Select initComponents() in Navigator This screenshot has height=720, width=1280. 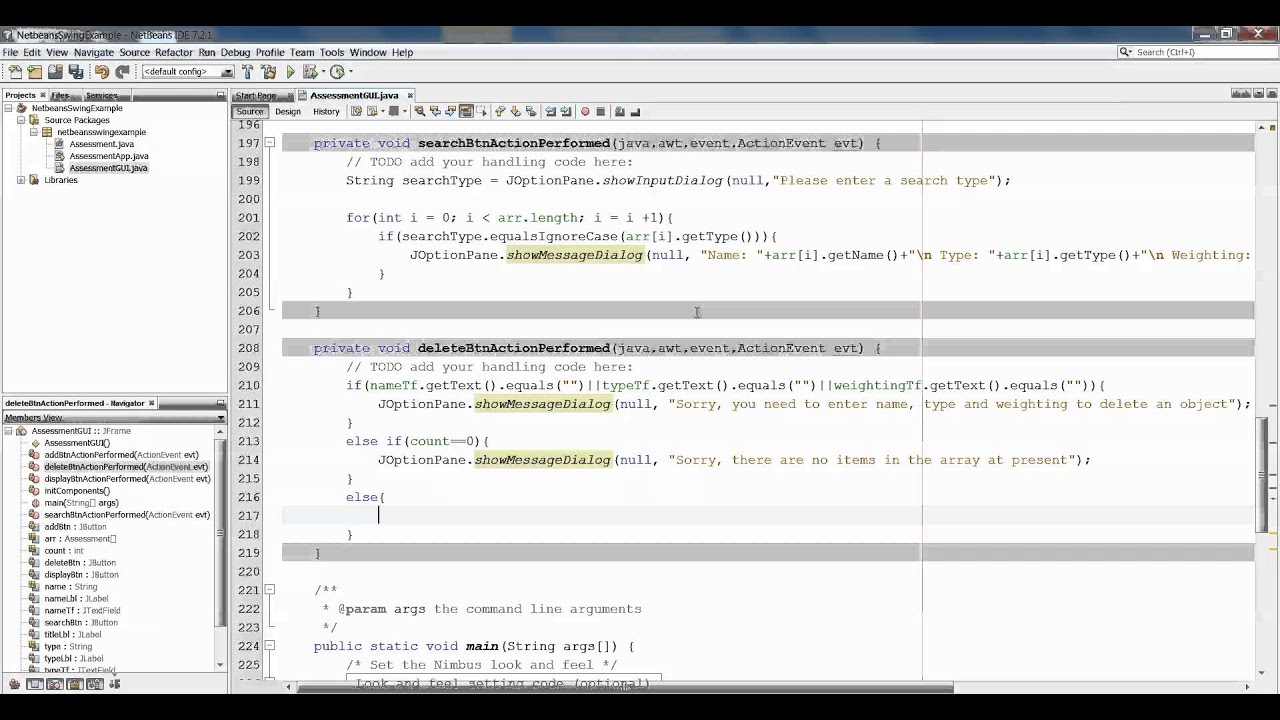tap(77, 491)
